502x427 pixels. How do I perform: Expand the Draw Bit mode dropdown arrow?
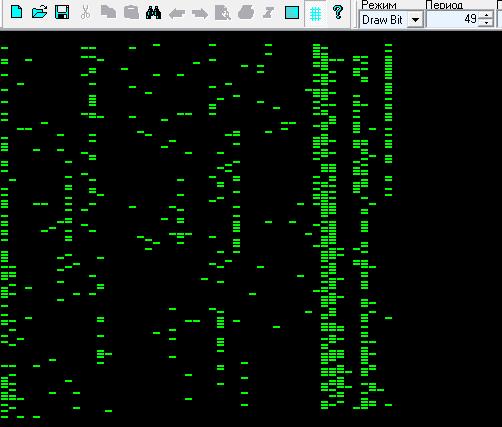point(415,20)
